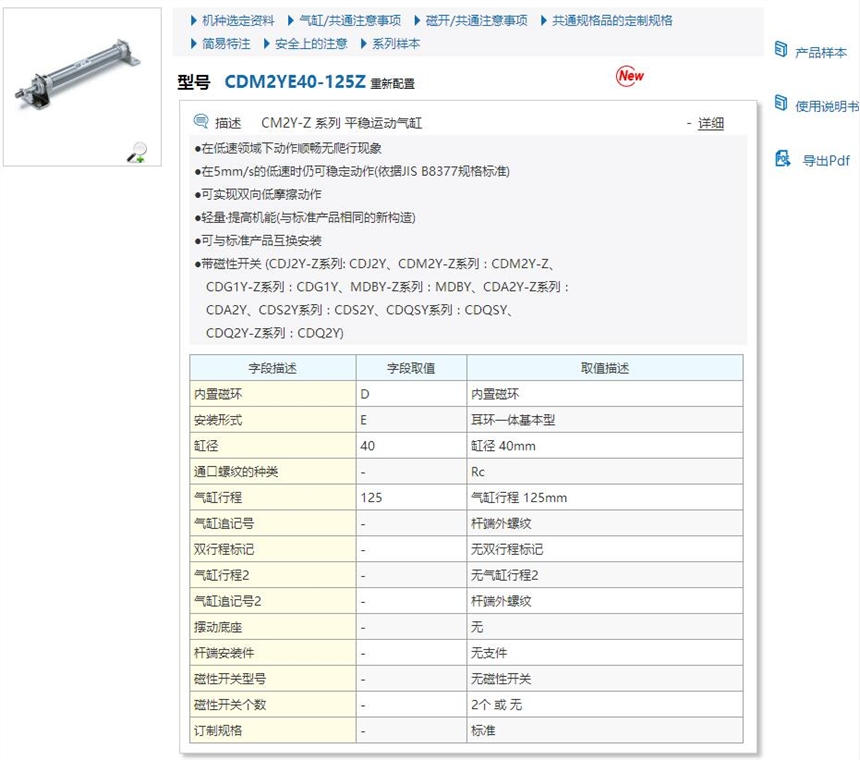Select the 气缸追记号2 row label
Screen dimensions: 860x760
coord(273,601)
